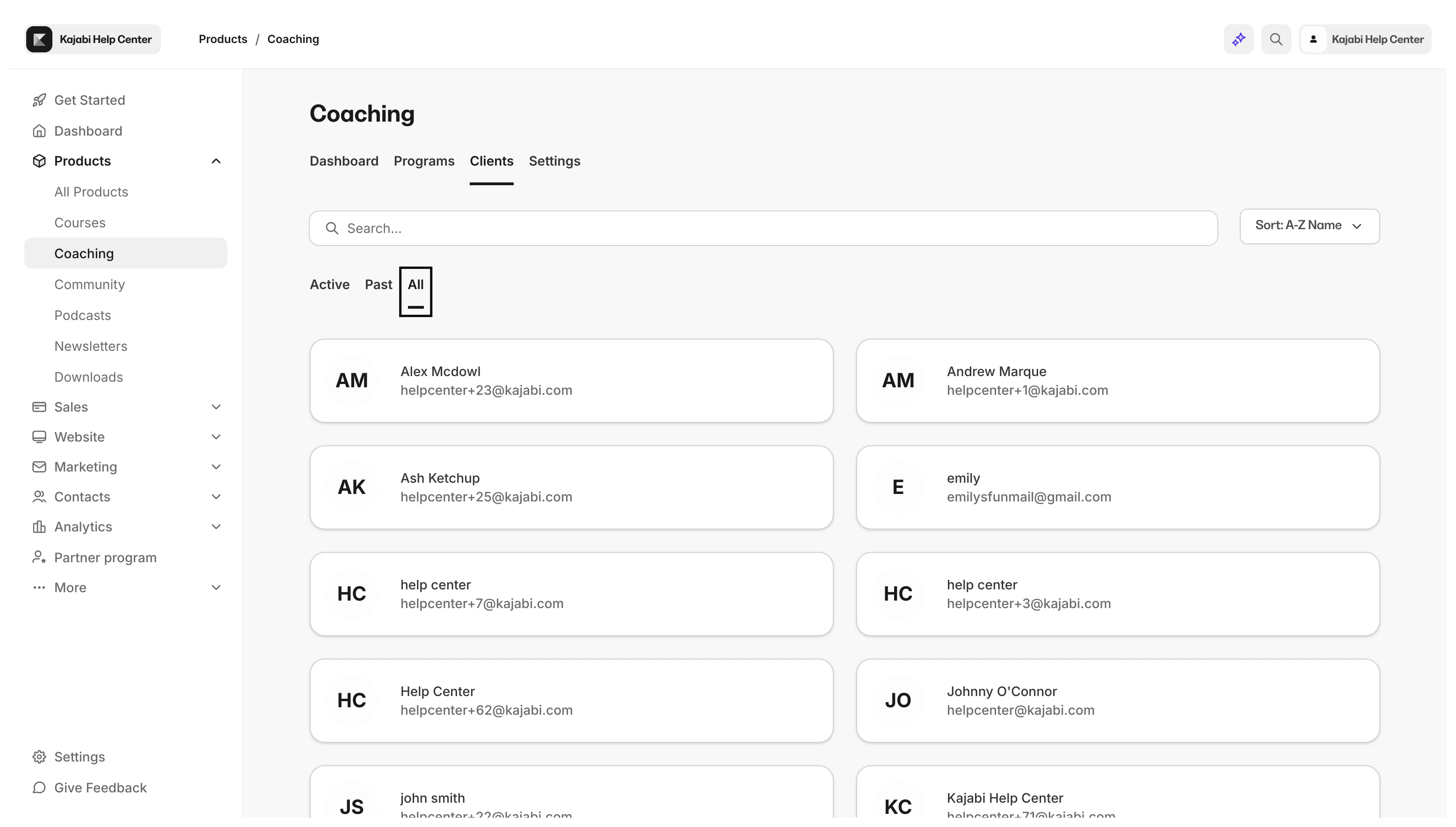Click the AI sparkle assistant icon
The height and width of the screenshot is (827, 1456).
pyautogui.click(x=1238, y=39)
